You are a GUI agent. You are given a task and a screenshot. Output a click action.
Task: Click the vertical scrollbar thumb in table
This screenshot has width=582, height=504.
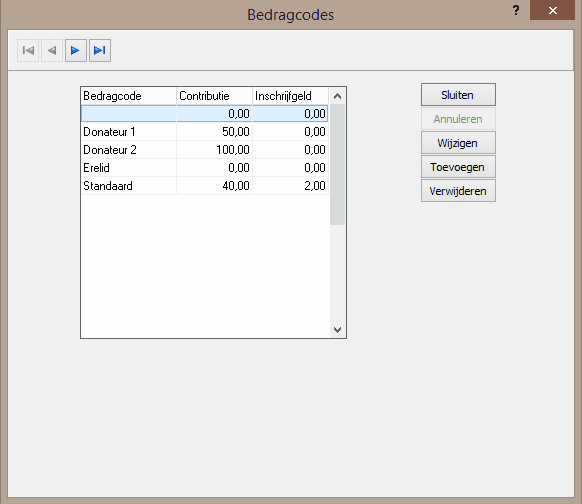pos(337,165)
